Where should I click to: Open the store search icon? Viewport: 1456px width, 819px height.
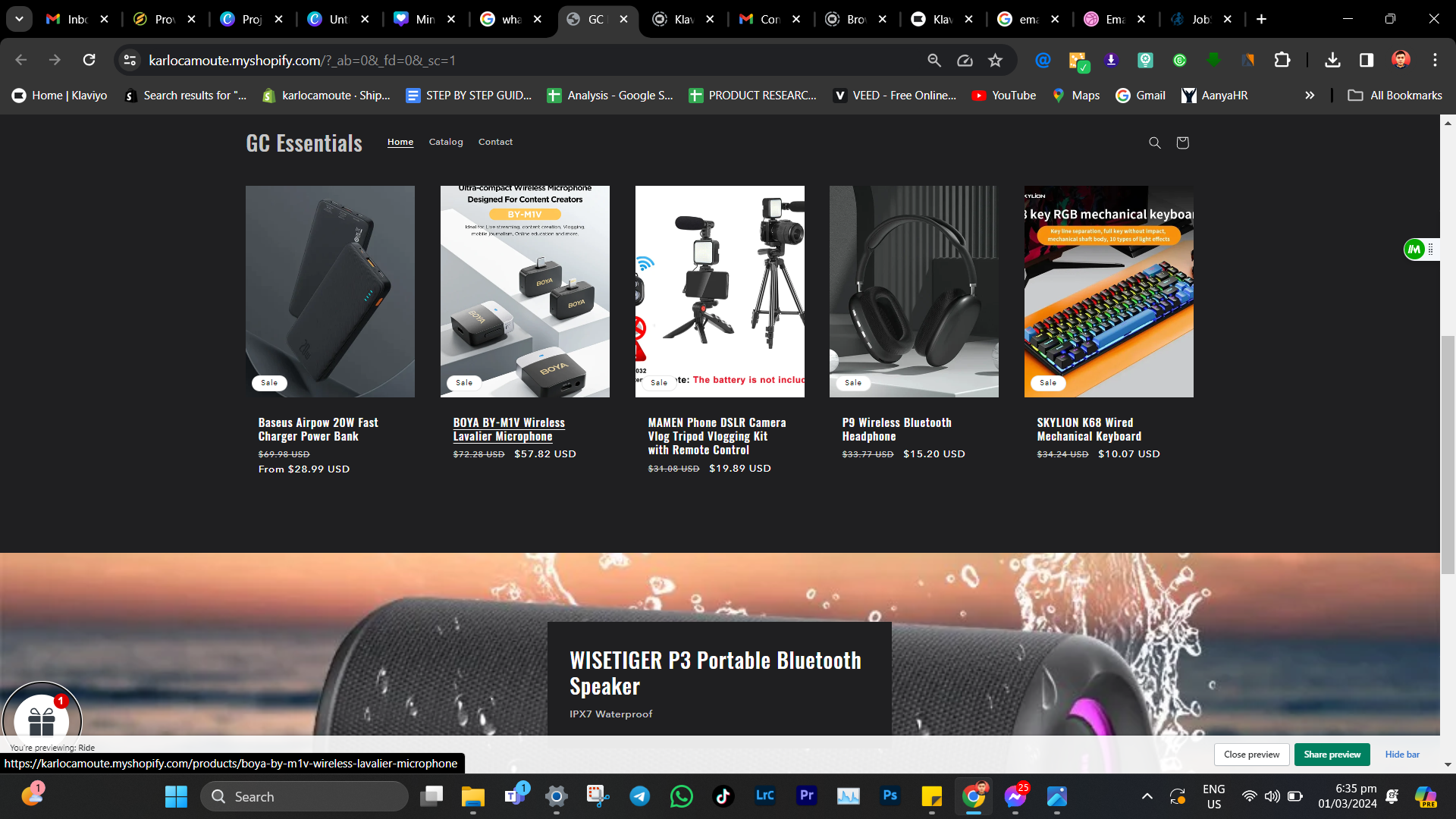(x=1154, y=143)
